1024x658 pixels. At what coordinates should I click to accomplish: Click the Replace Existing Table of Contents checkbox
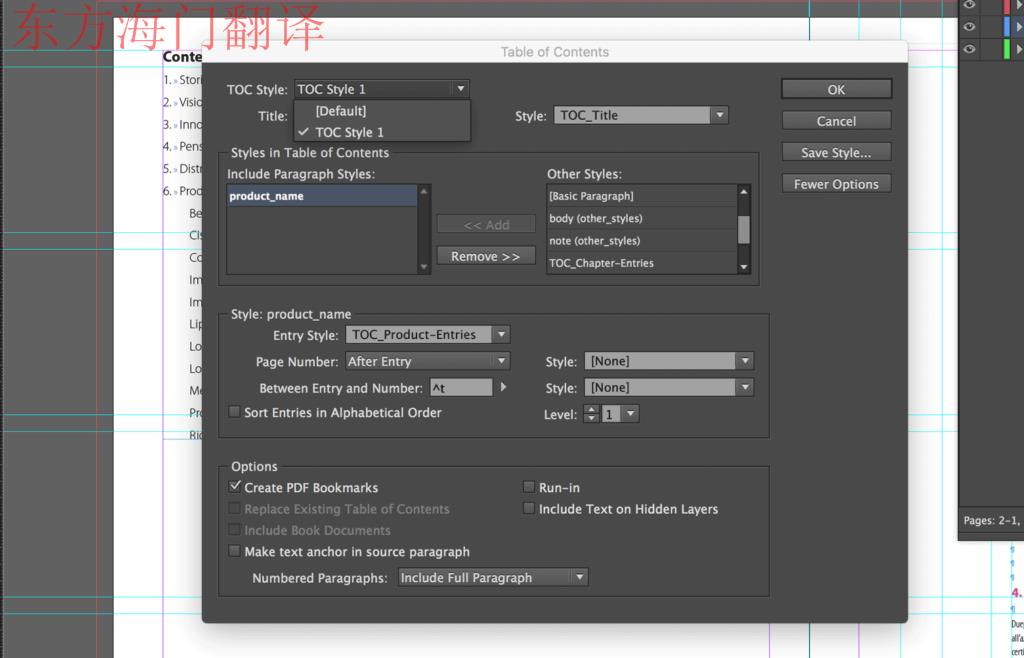tap(234, 509)
